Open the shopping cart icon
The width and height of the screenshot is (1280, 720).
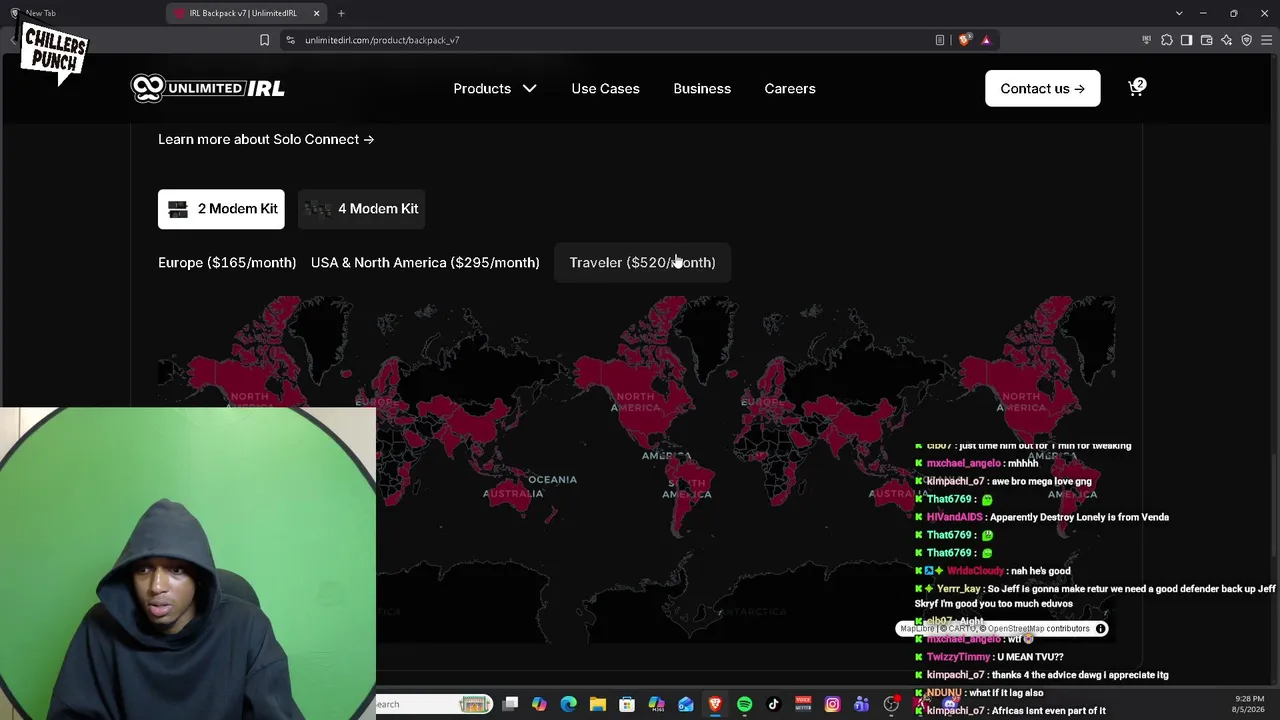pos(1136,88)
